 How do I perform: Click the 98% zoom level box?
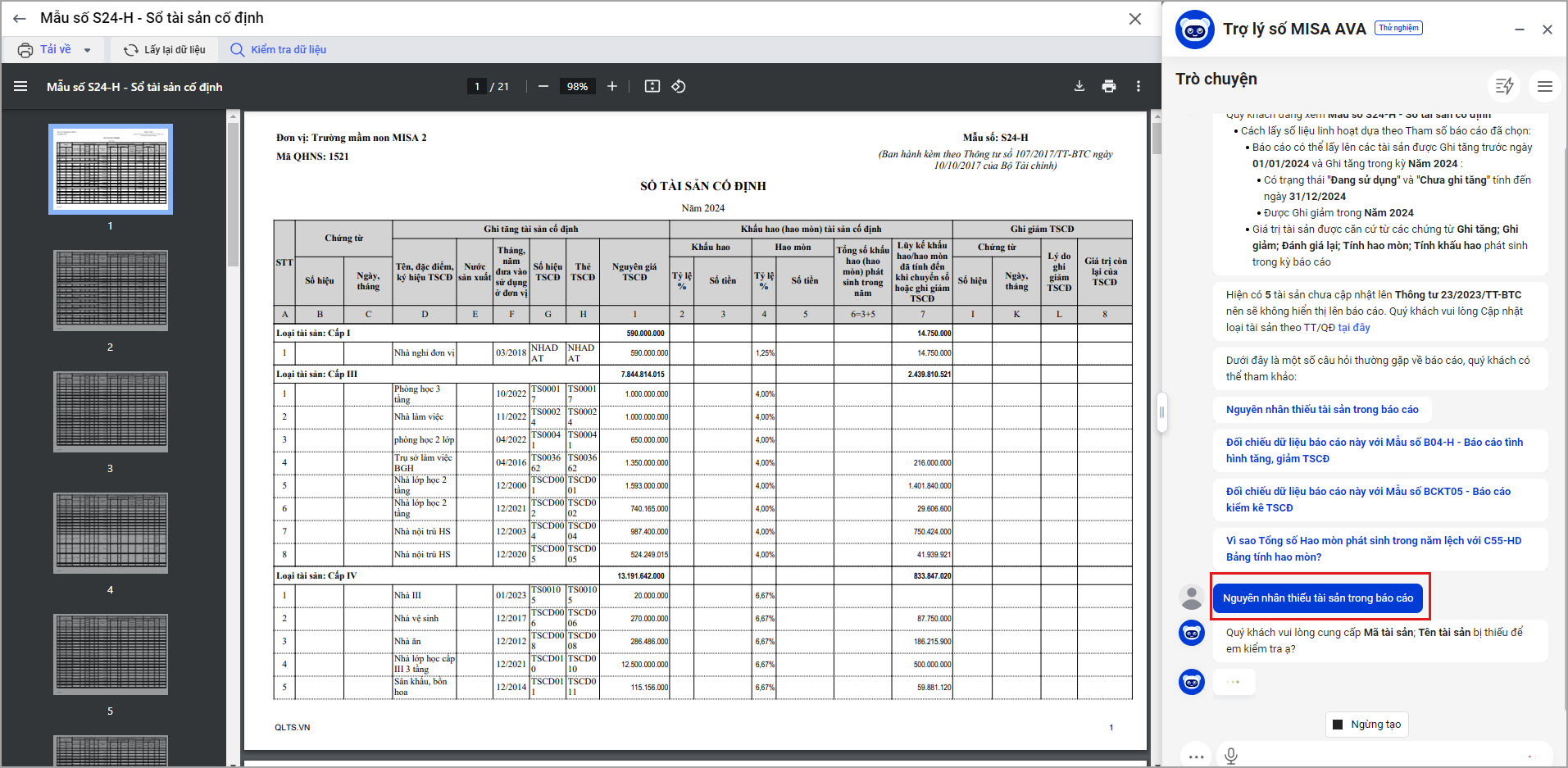tap(577, 86)
